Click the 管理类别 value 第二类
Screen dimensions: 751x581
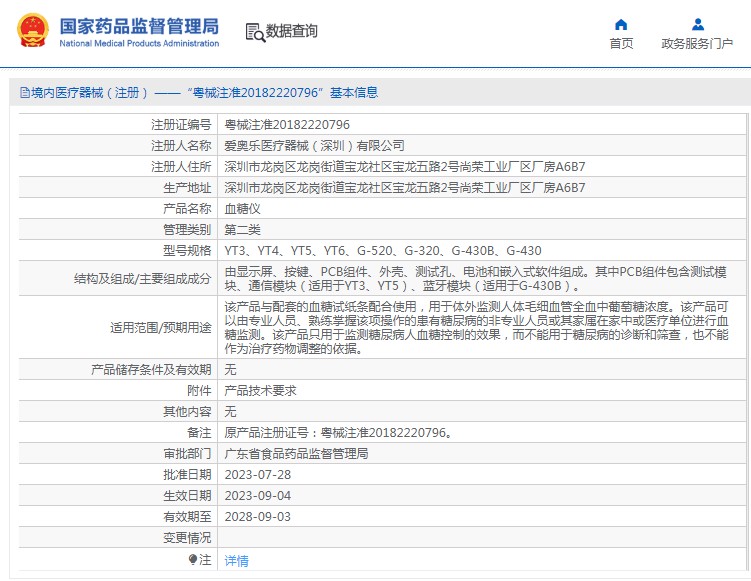click(x=242, y=230)
